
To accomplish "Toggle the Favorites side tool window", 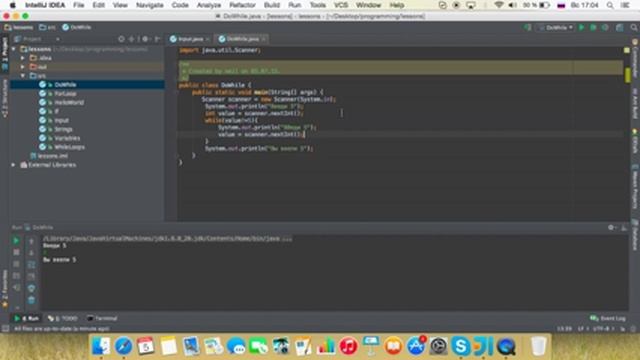I will [x=5, y=289].
